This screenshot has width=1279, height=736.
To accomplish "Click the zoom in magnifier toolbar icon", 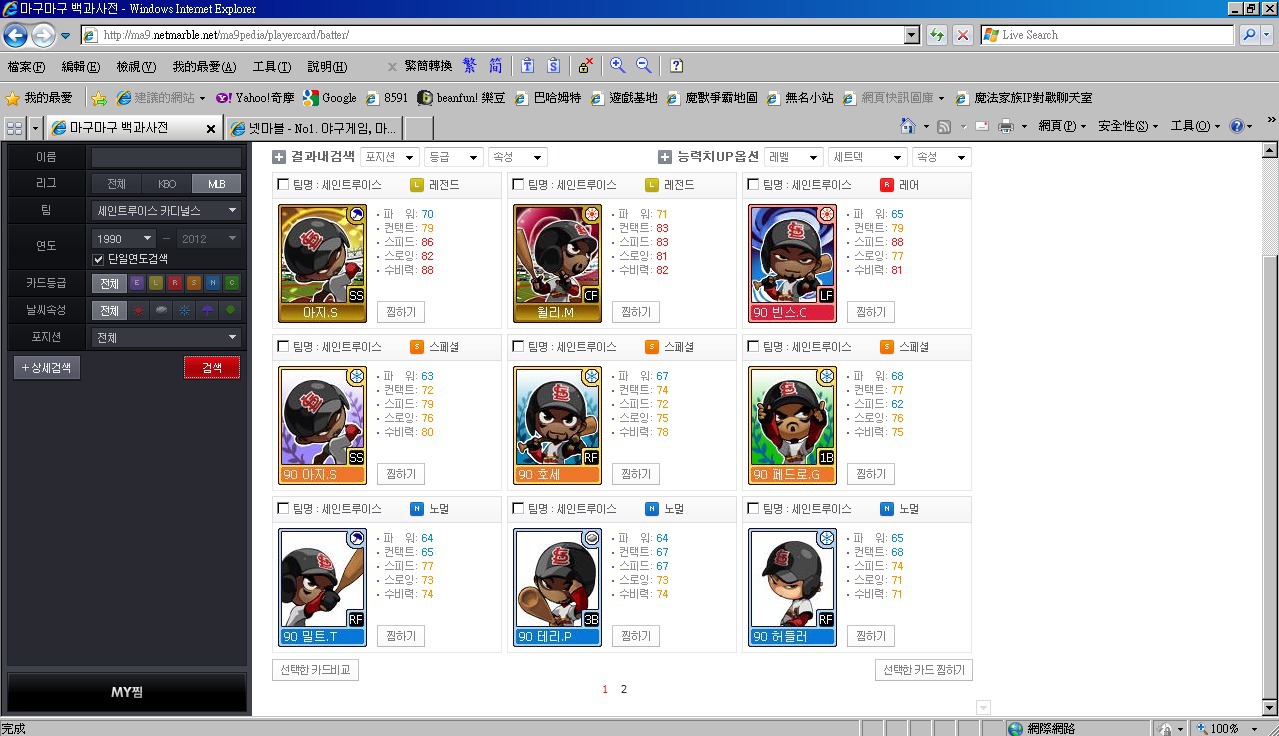I will click(x=618, y=66).
